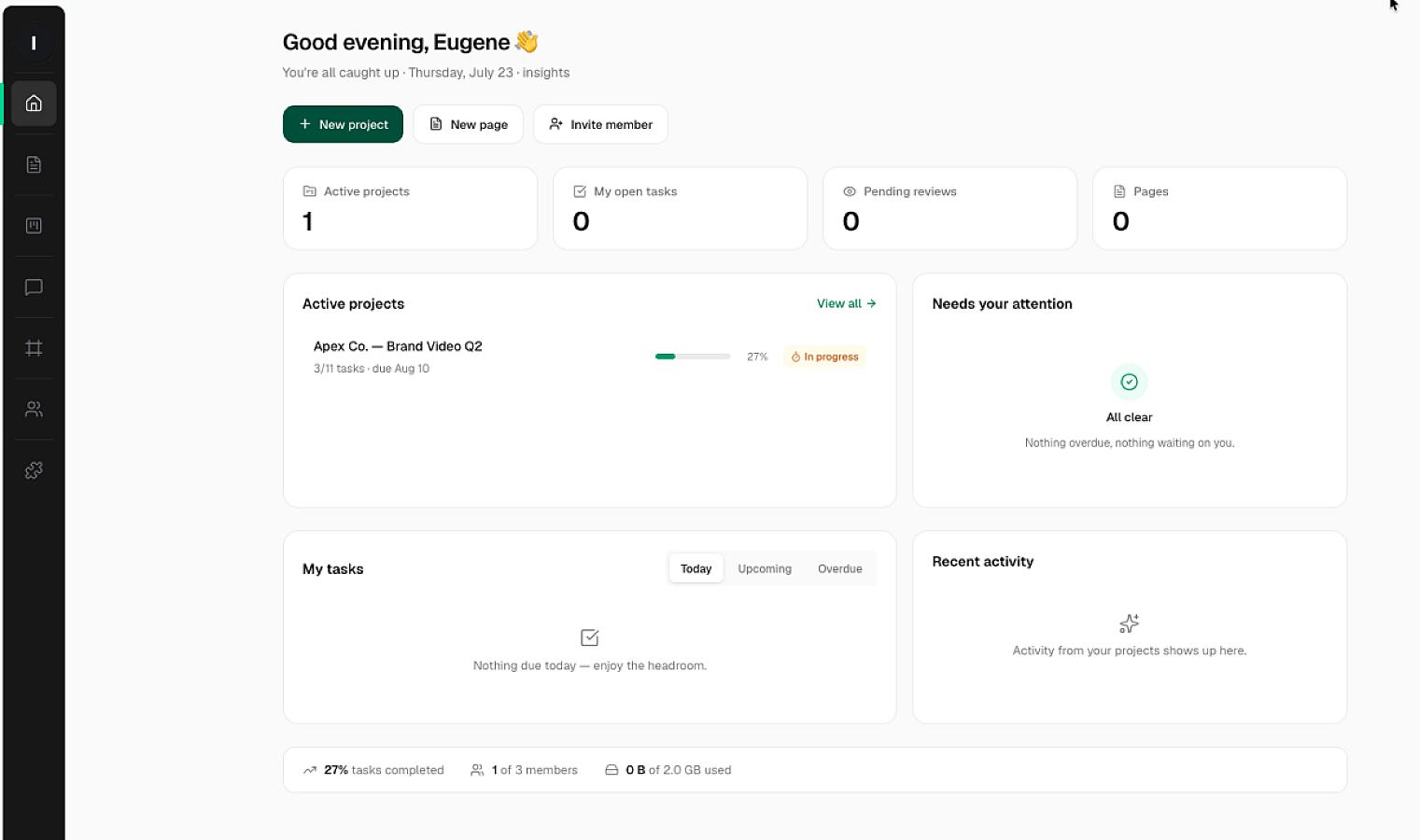
Task: Click the trend arrow icon in footer
Action: [310, 770]
